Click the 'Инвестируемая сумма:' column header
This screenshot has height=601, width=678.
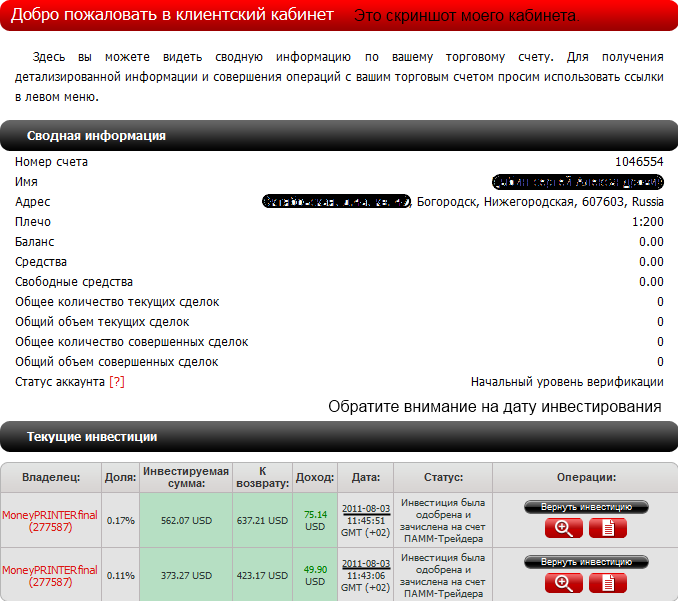[186, 477]
